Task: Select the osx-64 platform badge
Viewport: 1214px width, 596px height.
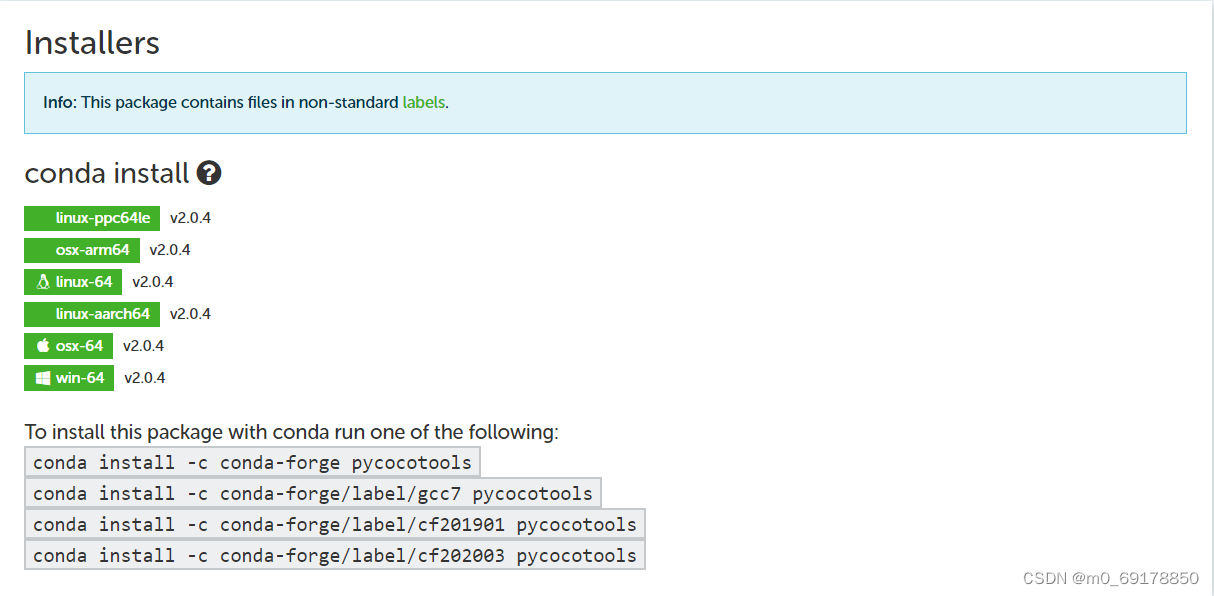Action: tap(68, 346)
